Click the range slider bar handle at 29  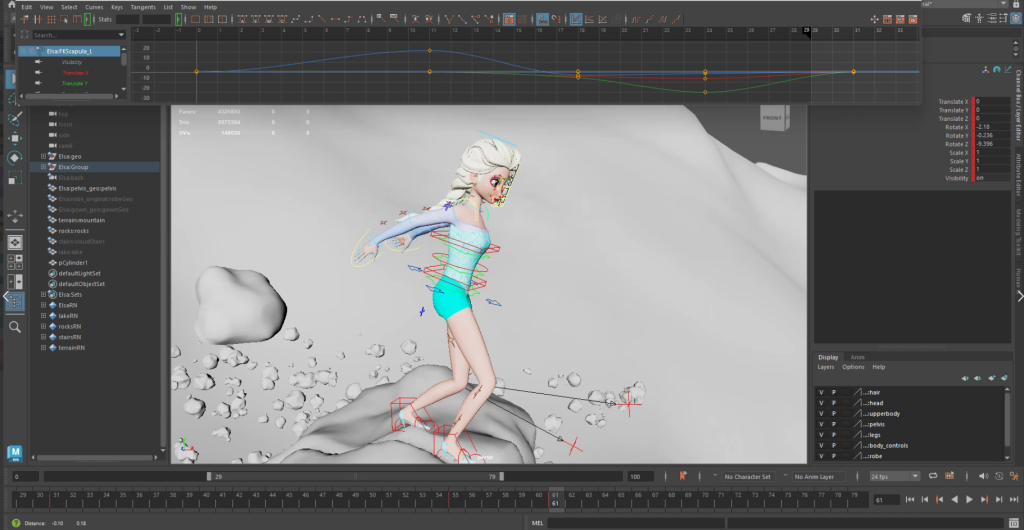point(209,476)
